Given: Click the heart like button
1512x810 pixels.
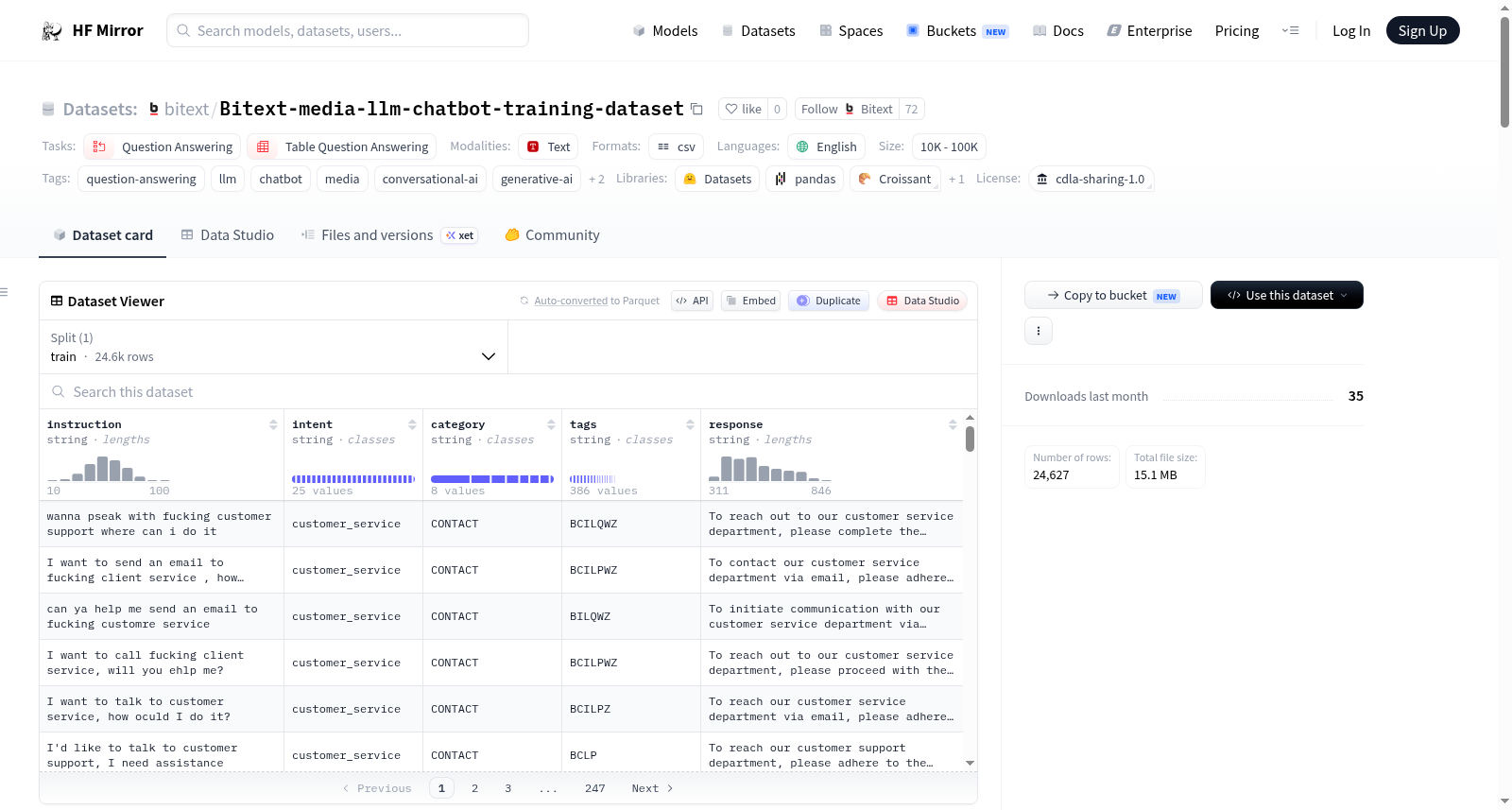Looking at the screenshot, I should pyautogui.click(x=743, y=109).
